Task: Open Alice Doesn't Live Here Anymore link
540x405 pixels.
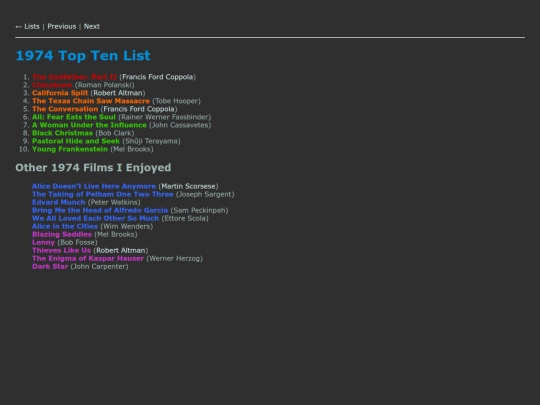Action: 94,186
